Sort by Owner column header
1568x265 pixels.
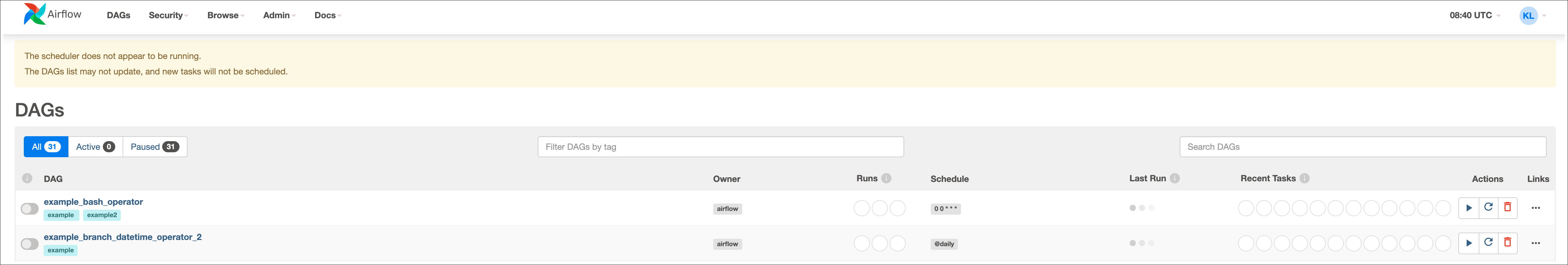point(727,179)
